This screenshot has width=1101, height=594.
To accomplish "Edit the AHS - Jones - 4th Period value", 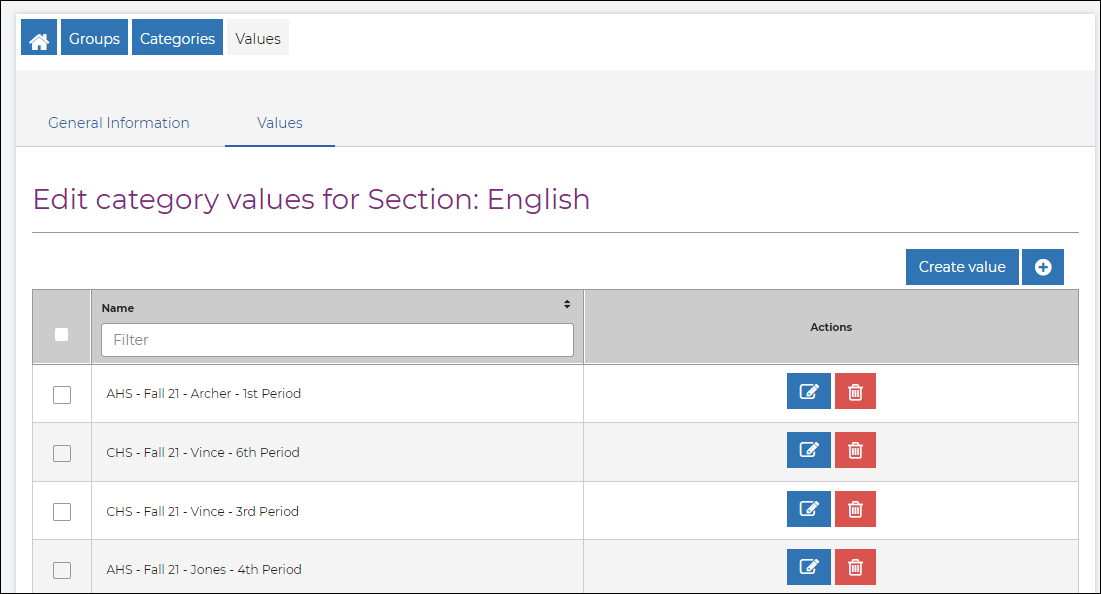I will (808, 566).
